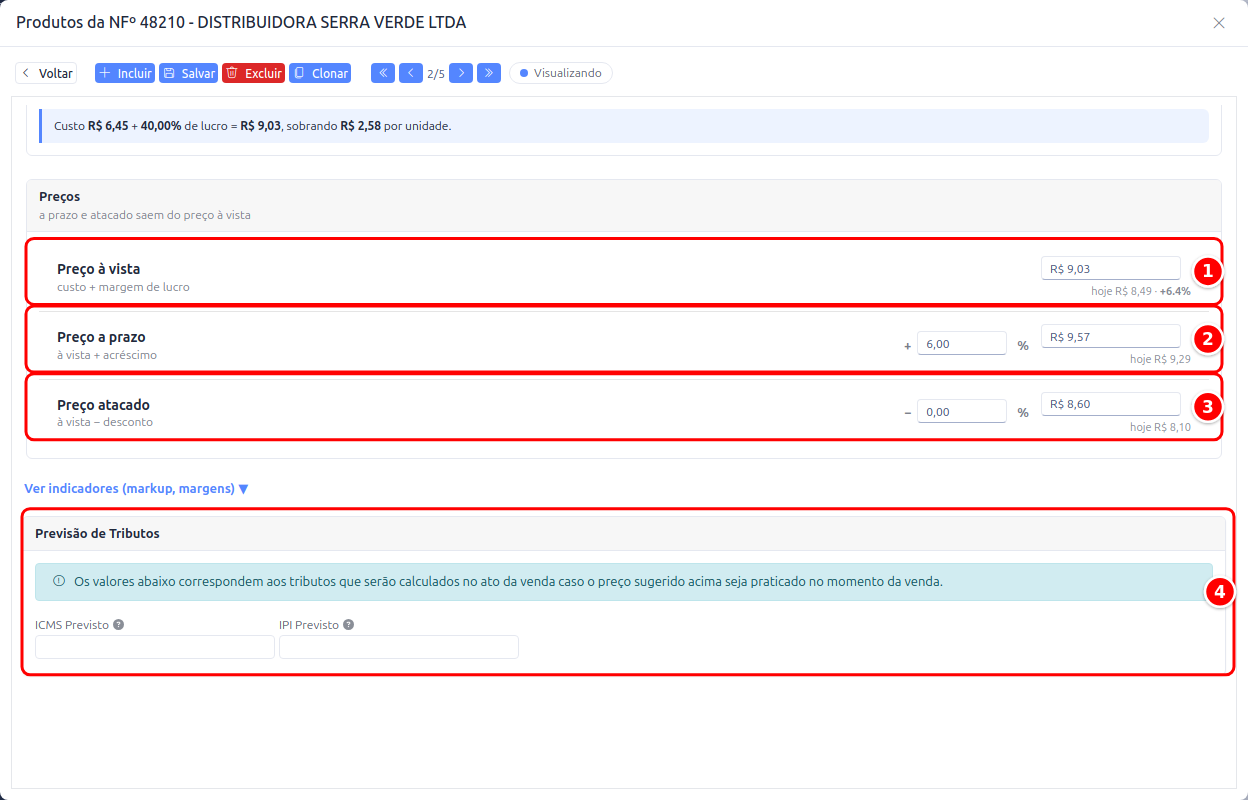Delete the product with Excluir
Screen dimensions: 1248x800
point(254,73)
